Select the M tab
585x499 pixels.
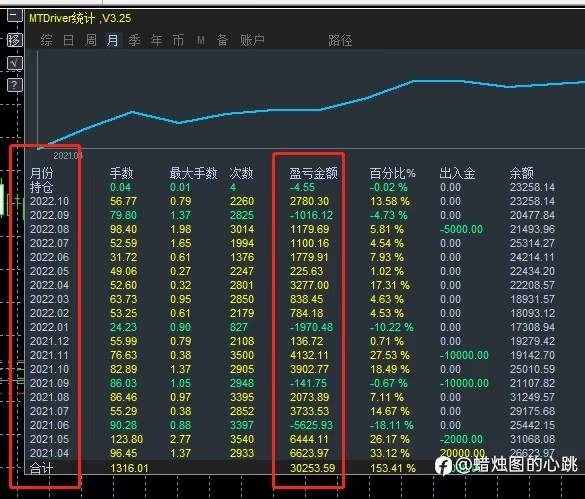click(201, 40)
